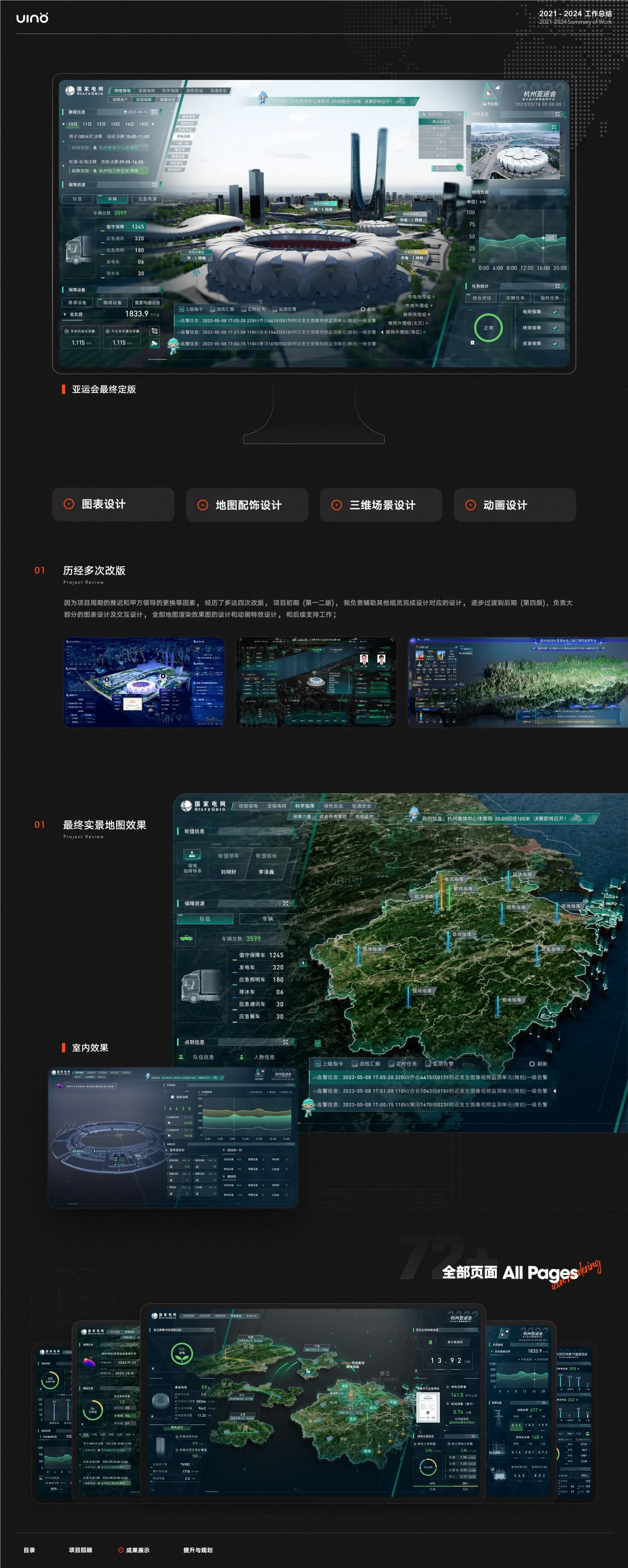Click the green pickup truck icon beside 车辆总数
The image size is (628, 1568).
pyautogui.click(x=186, y=938)
